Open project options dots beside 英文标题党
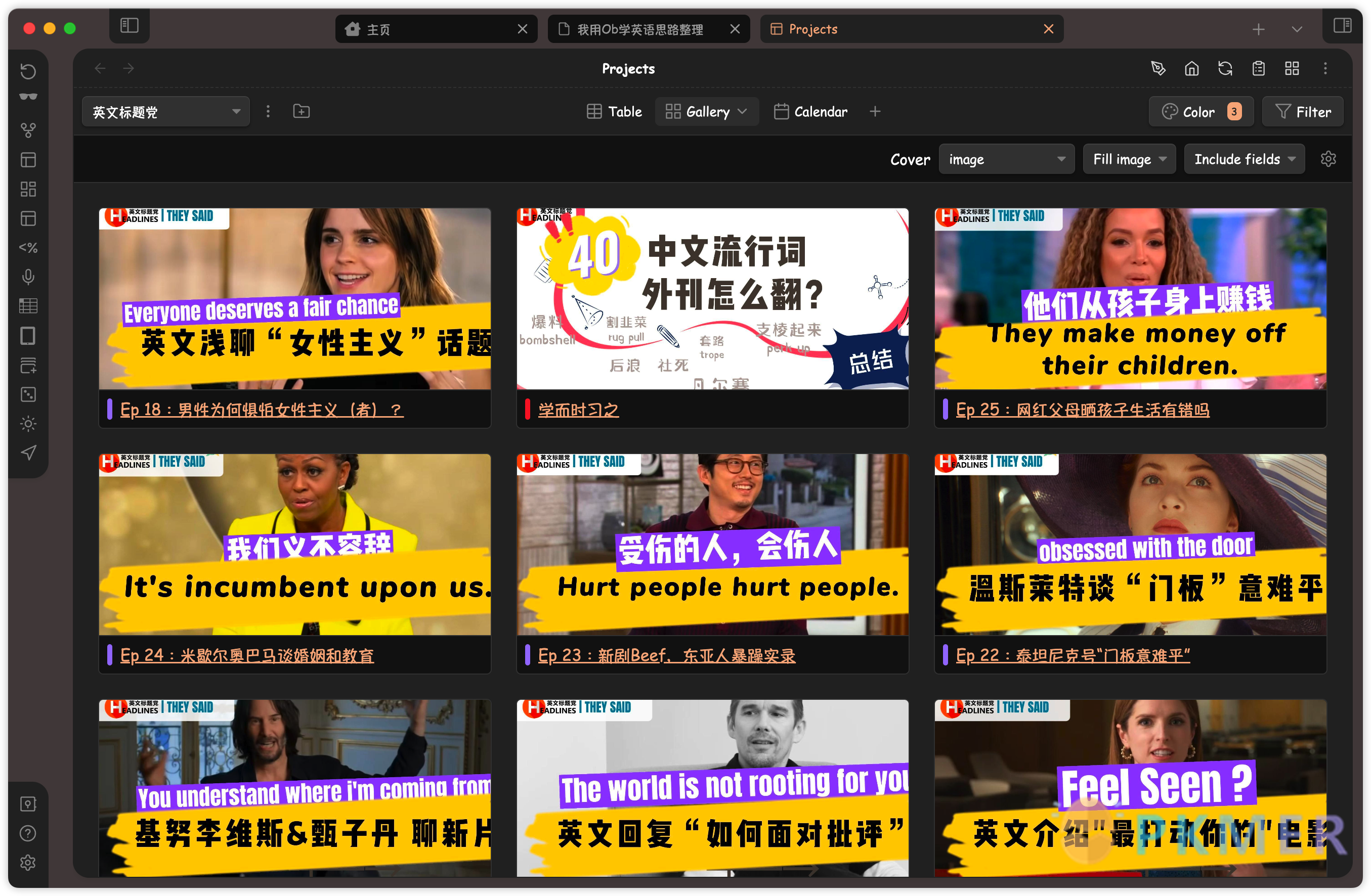 268,111
